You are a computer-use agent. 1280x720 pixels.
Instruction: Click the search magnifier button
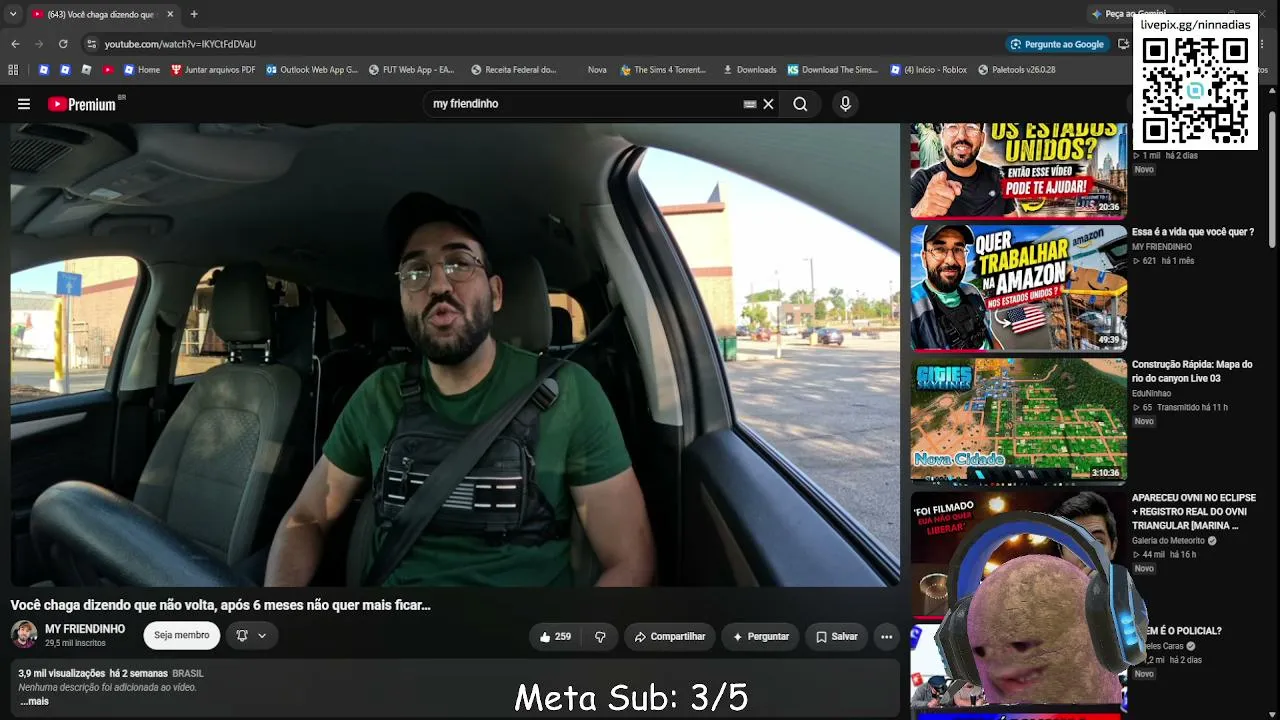coord(800,104)
